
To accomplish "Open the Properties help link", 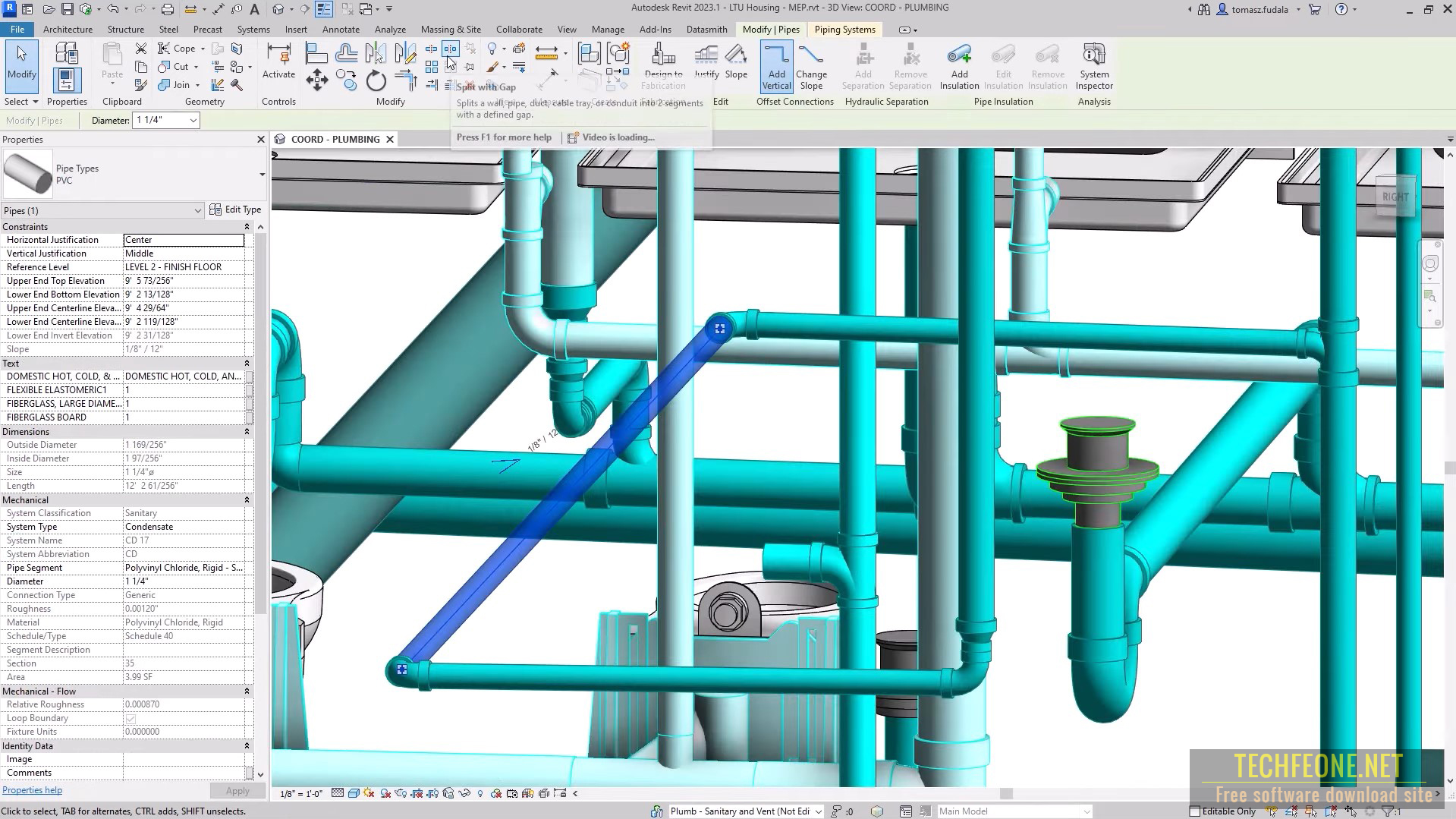I will pyautogui.click(x=32, y=789).
